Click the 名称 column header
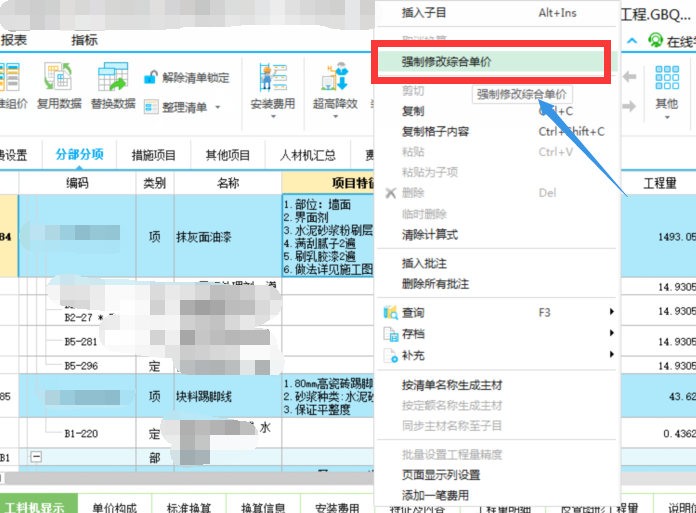Image resolution: width=696 pixels, height=513 pixels. (228, 183)
